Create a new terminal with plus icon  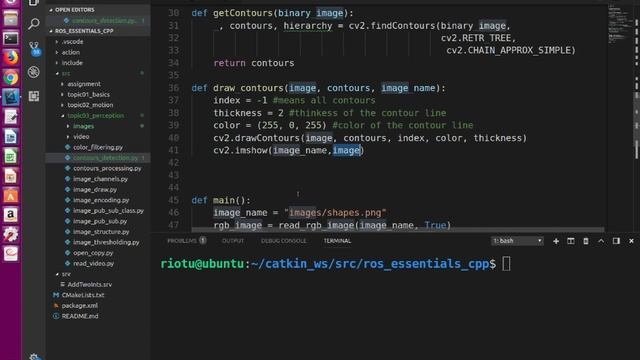556,241
